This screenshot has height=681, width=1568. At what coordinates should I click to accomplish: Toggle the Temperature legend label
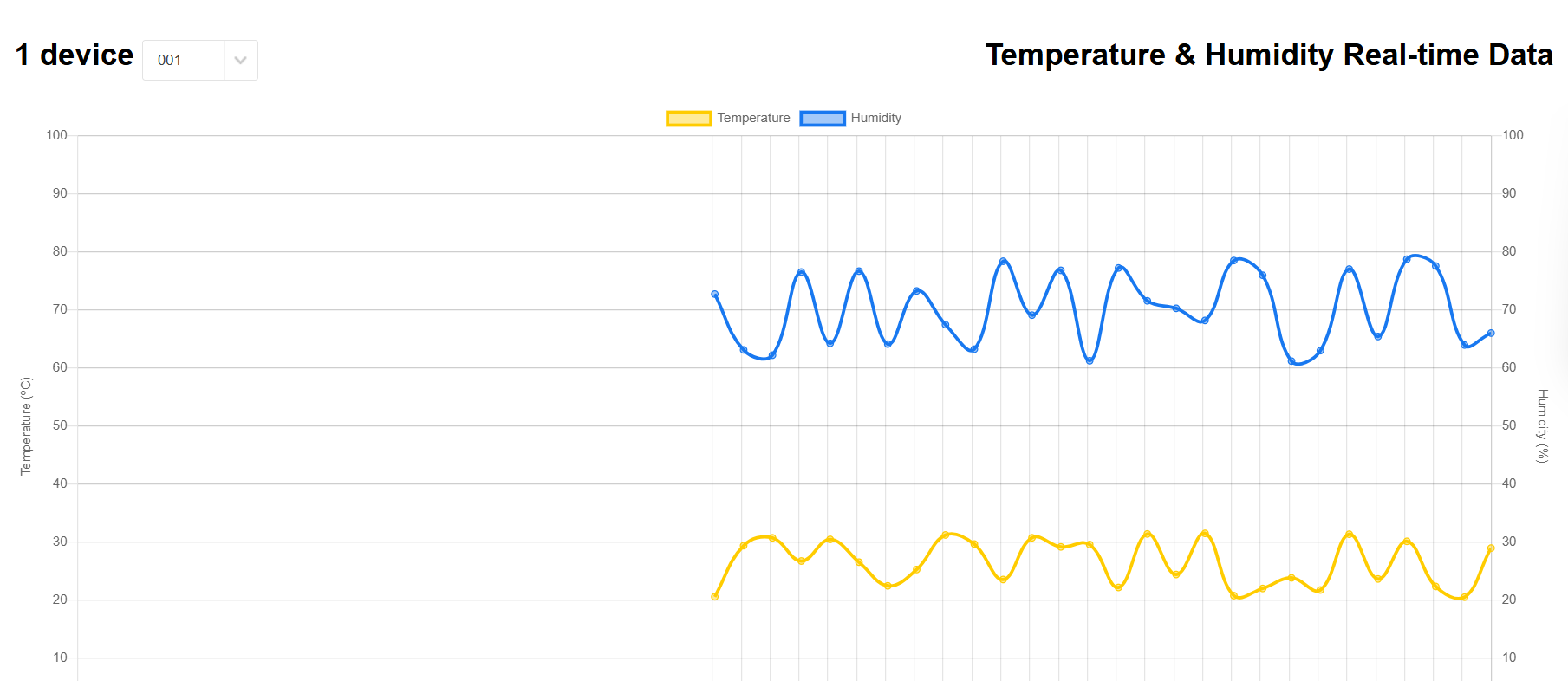click(x=753, y=118)
